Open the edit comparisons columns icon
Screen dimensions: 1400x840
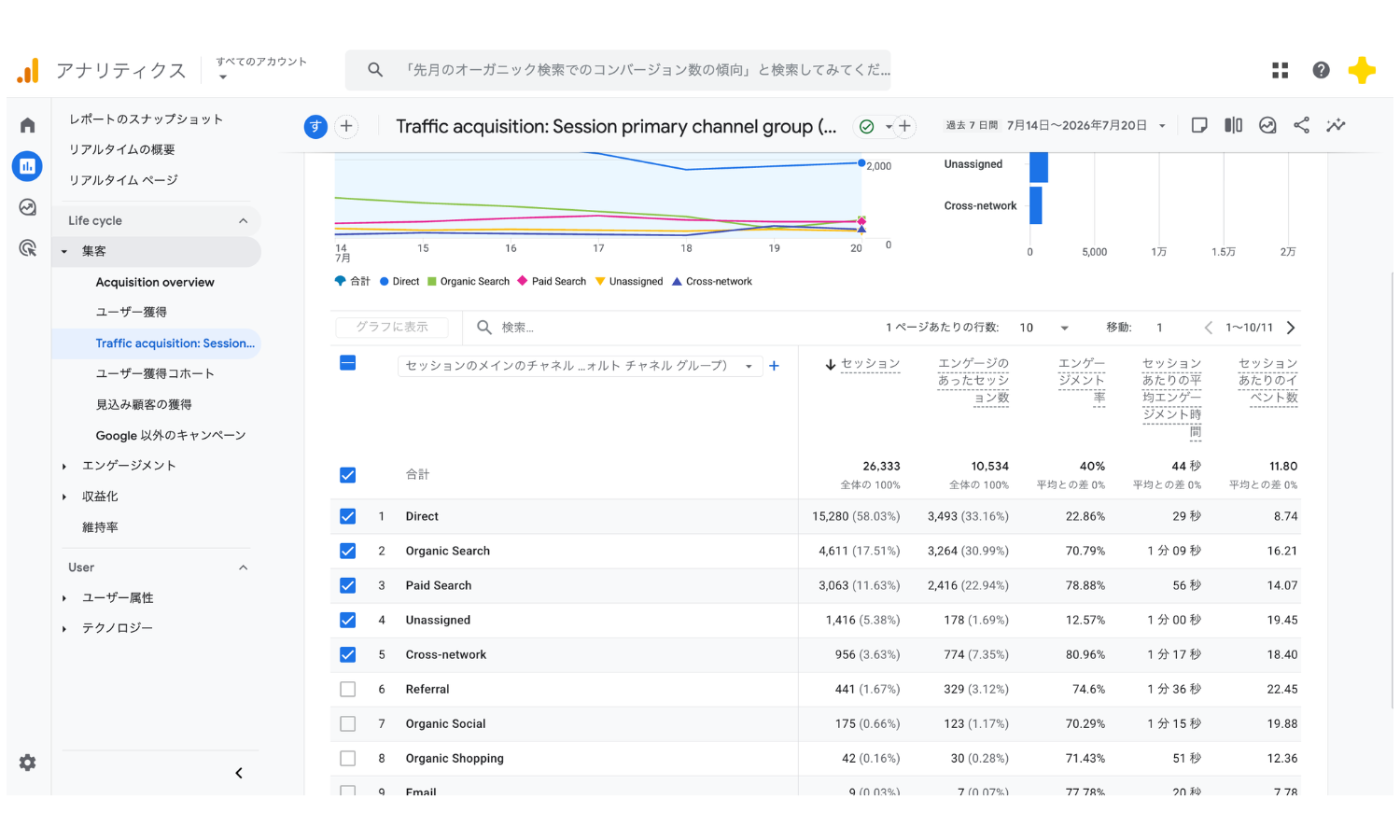(x=1233, y=125)
